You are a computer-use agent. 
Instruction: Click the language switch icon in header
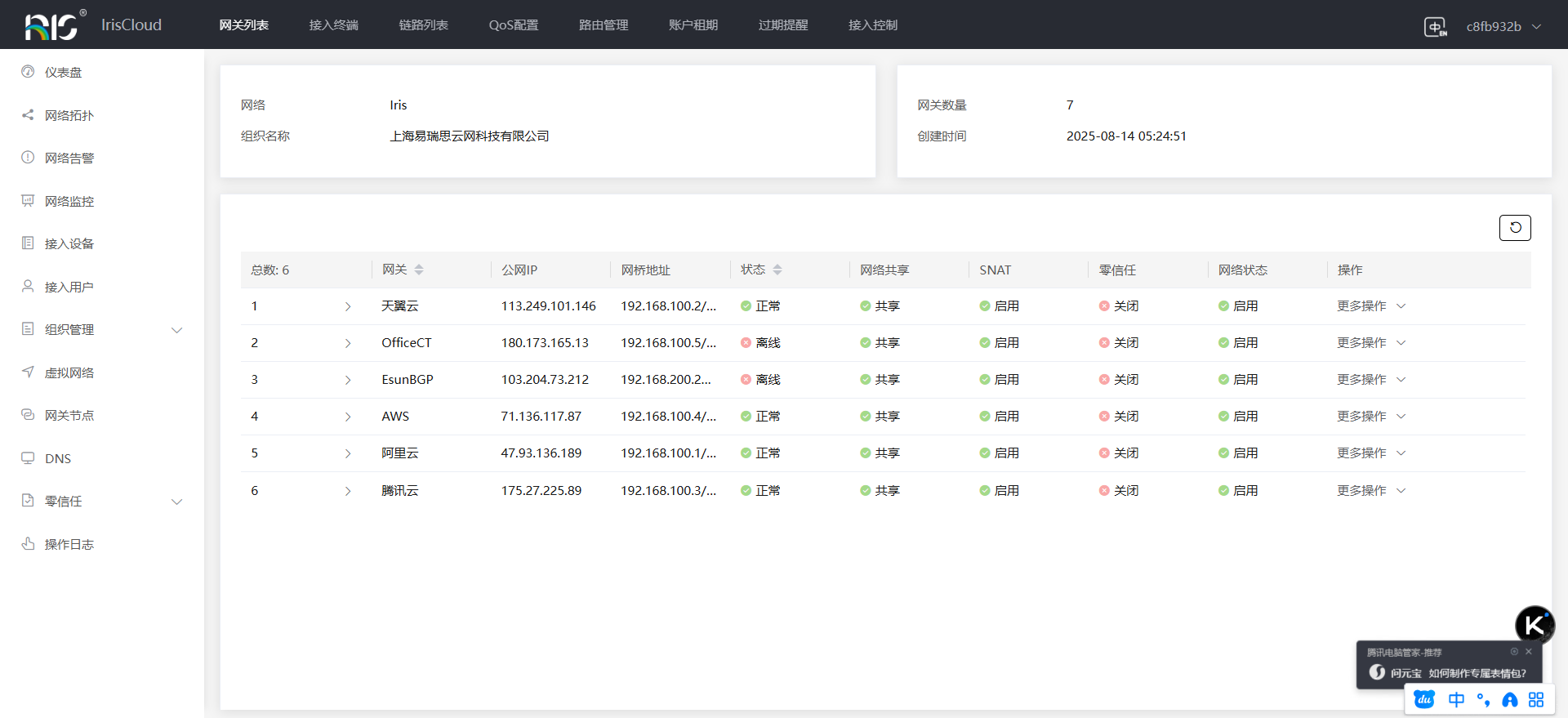1435,27
